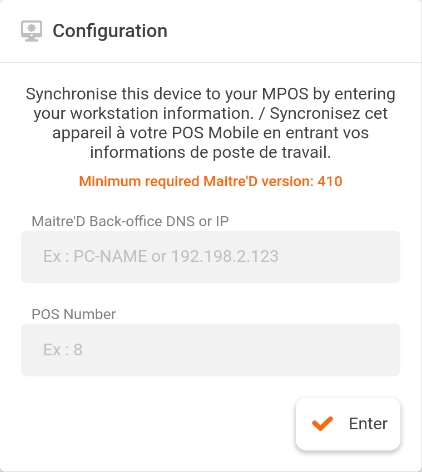Click the 'Ex : PC-NAME or 192.198.2.123' placeholder
Screen dimensions: 422x472
tap(161, 256)
